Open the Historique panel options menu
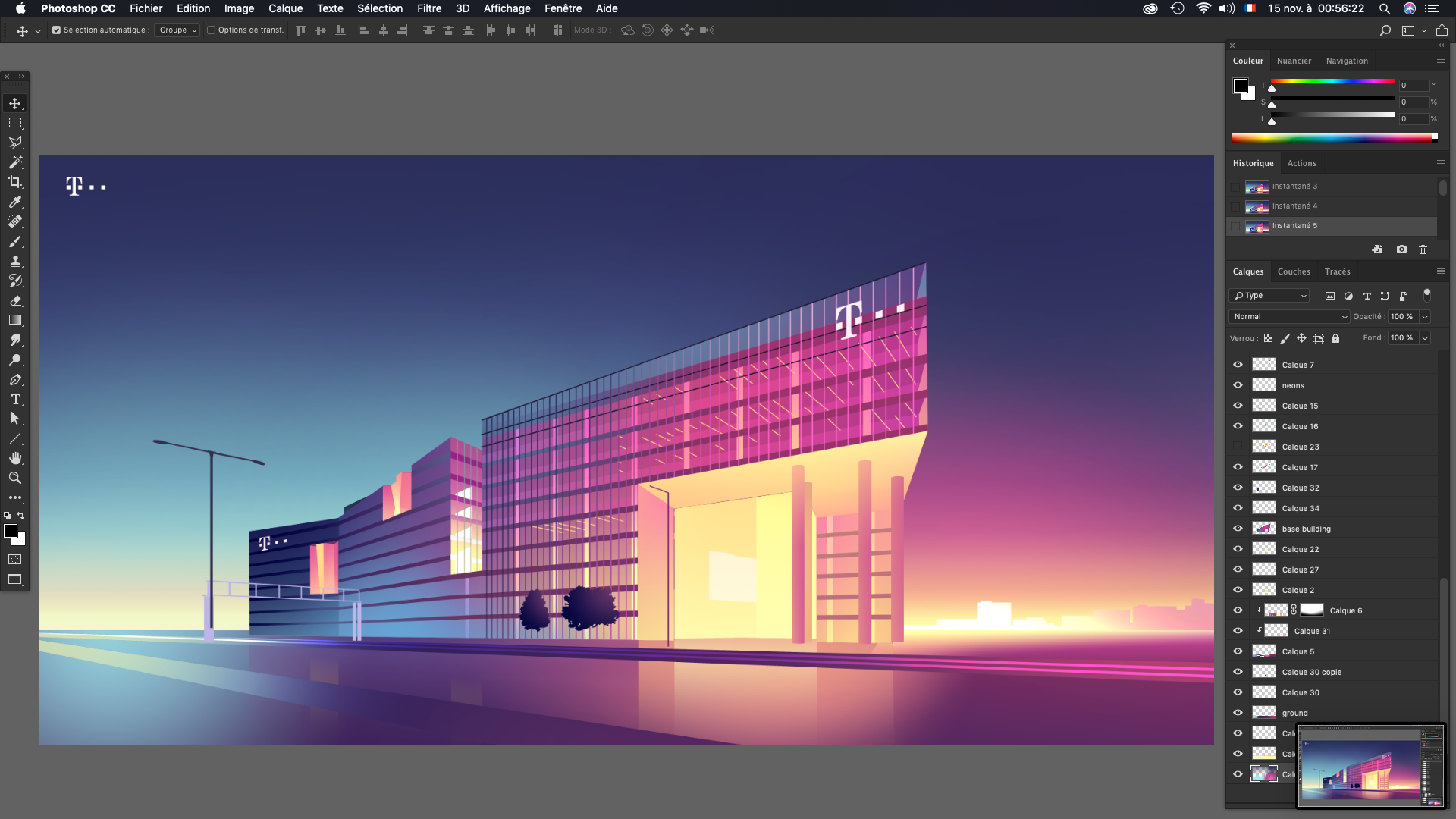This screenshot has height=819, width=1456. click(1440, 163)
